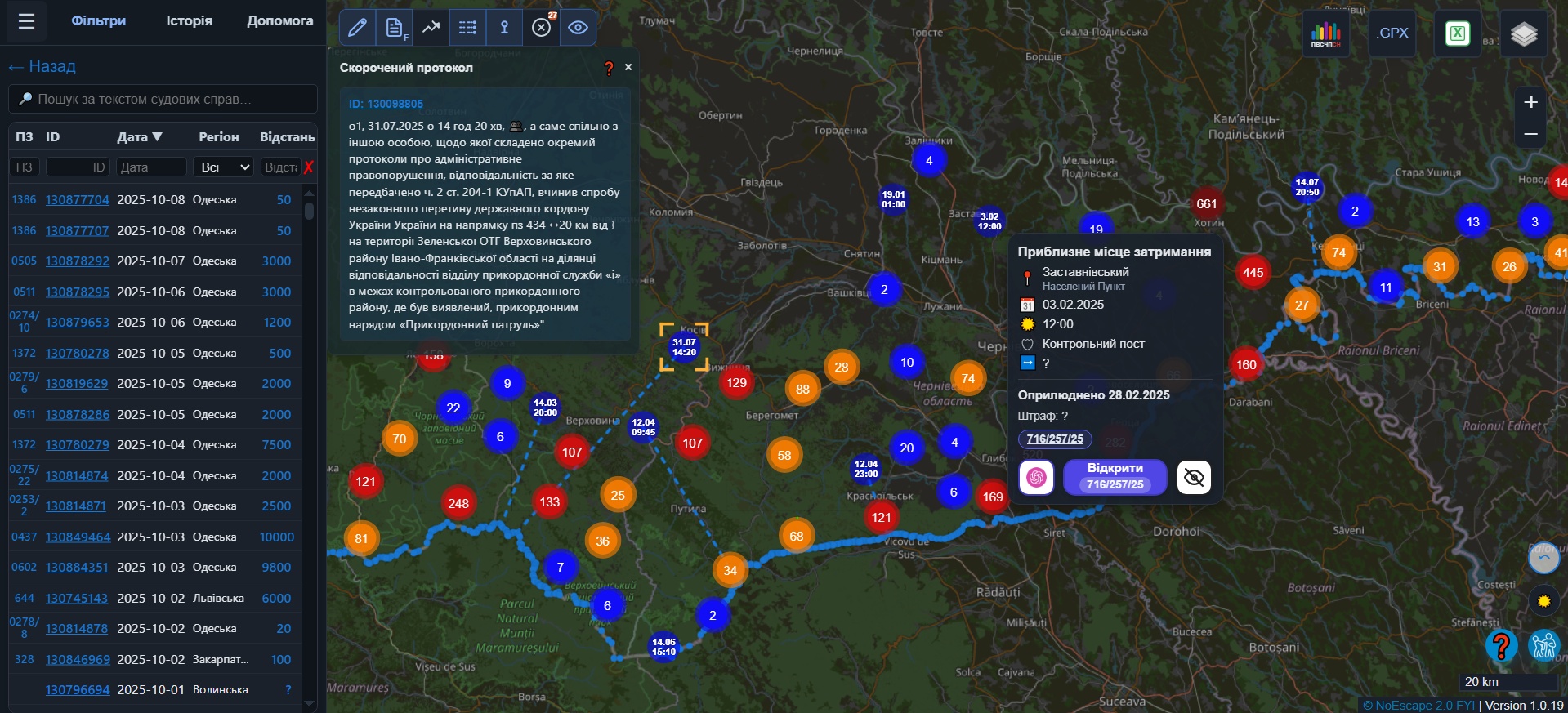The width and height of the screenshot is (1568, 713).
Task: Sort by the Дата column header arrow
Action: 157,137
